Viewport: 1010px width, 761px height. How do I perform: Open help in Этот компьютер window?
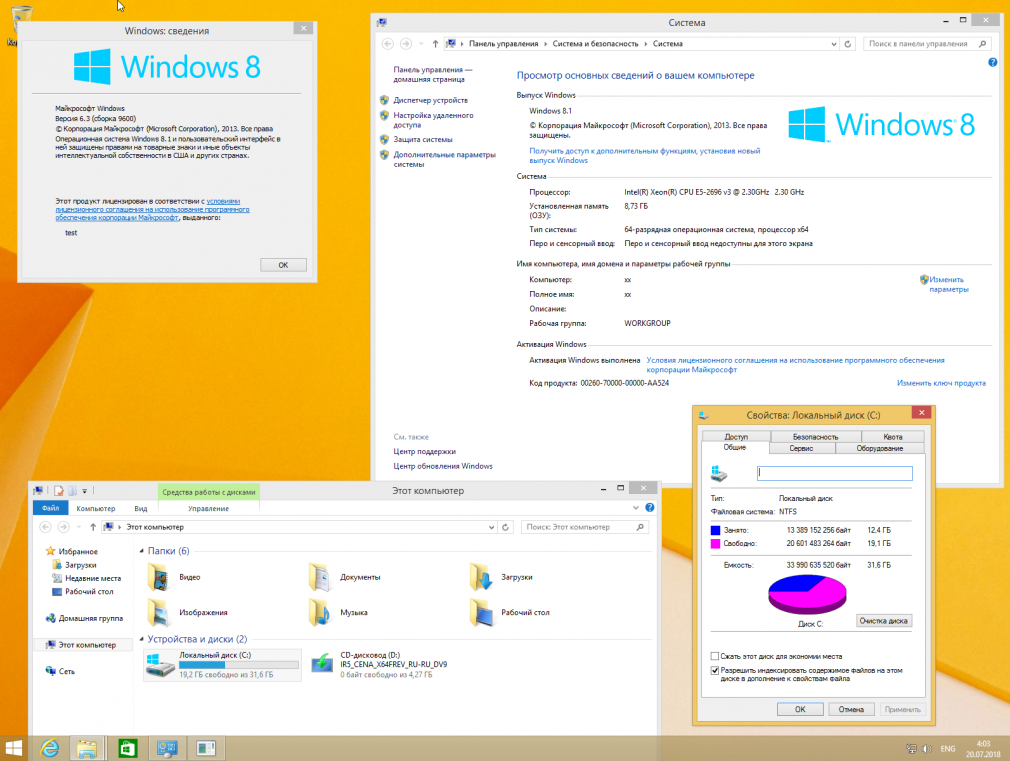[650, 508]
